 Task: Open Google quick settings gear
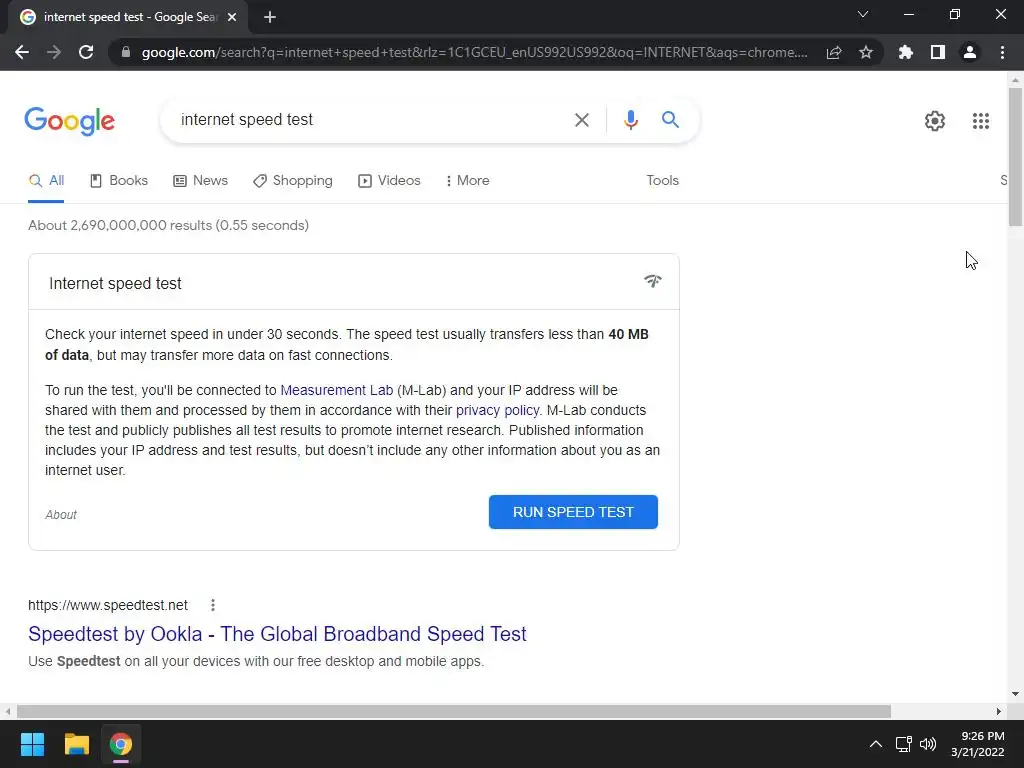click(x=935, y=121)
